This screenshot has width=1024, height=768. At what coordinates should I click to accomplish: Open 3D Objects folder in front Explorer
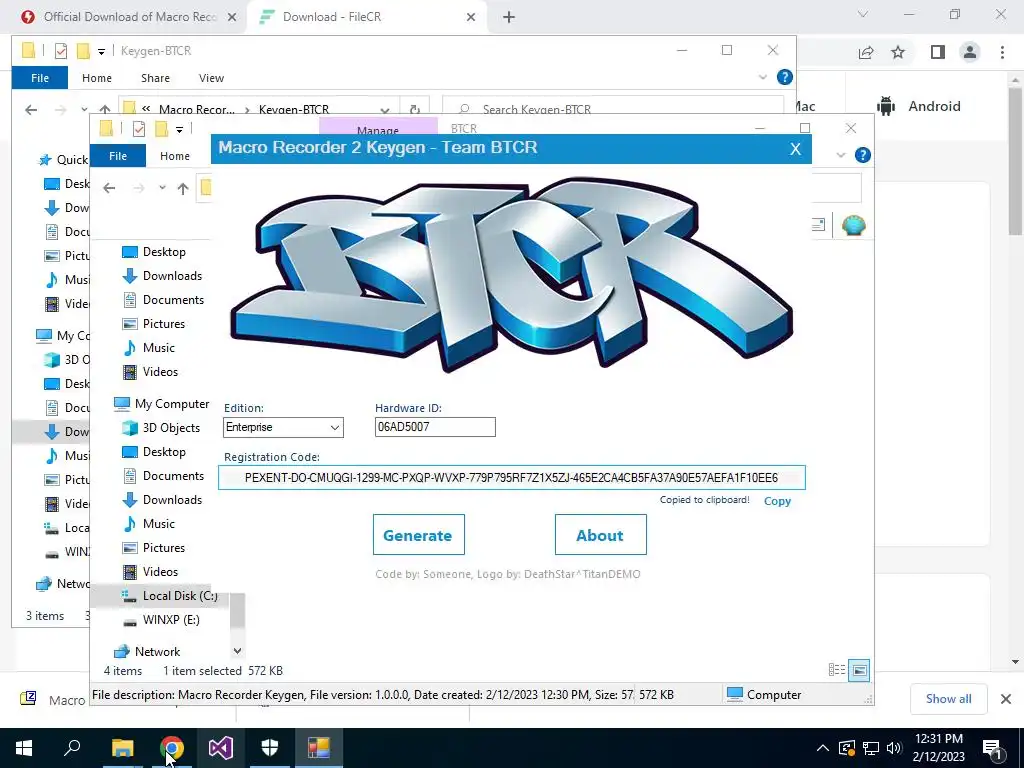[171, 428]
